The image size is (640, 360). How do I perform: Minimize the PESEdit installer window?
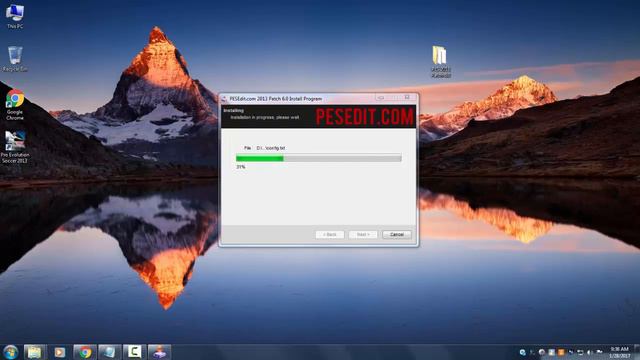[x=381, y=98]
